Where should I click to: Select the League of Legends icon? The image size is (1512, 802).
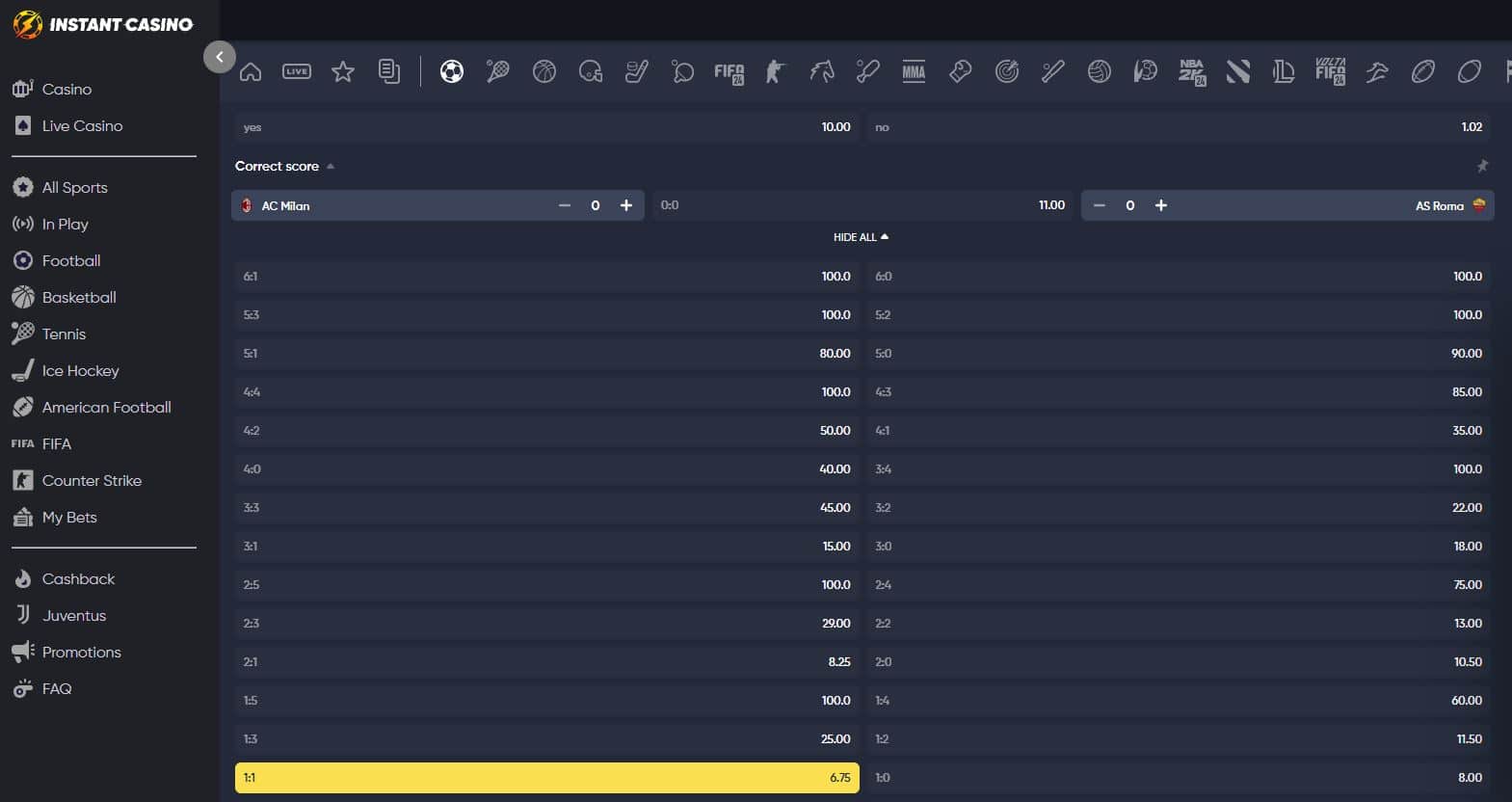point(1285,71)
